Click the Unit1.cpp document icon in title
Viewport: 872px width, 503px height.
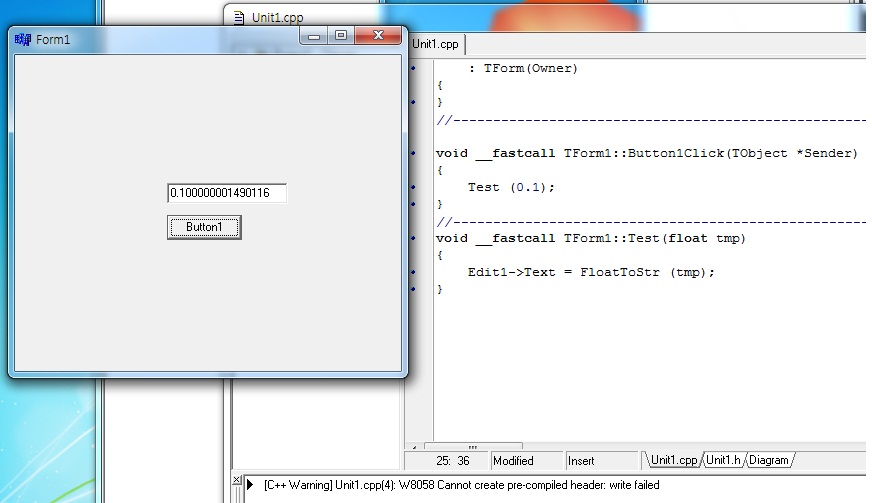point(239,17)
